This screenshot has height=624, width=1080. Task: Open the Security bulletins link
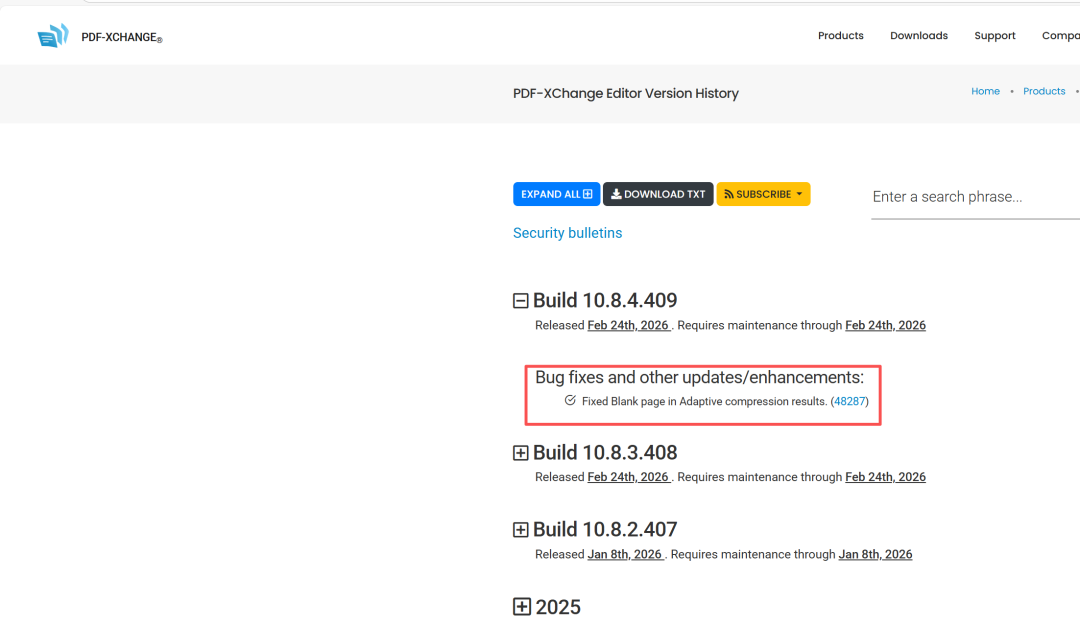click(x=568, y=233)
